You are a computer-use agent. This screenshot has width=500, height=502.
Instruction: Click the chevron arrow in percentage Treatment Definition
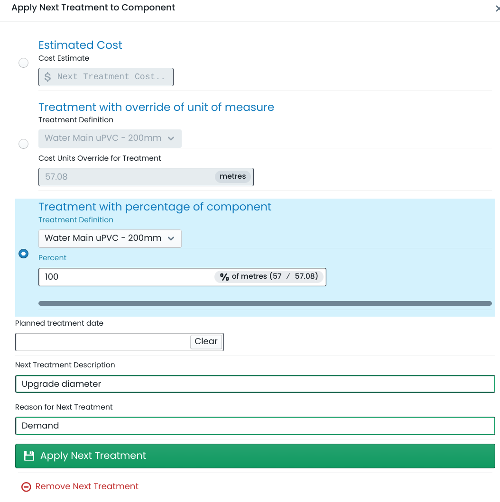tap(171, 238)
